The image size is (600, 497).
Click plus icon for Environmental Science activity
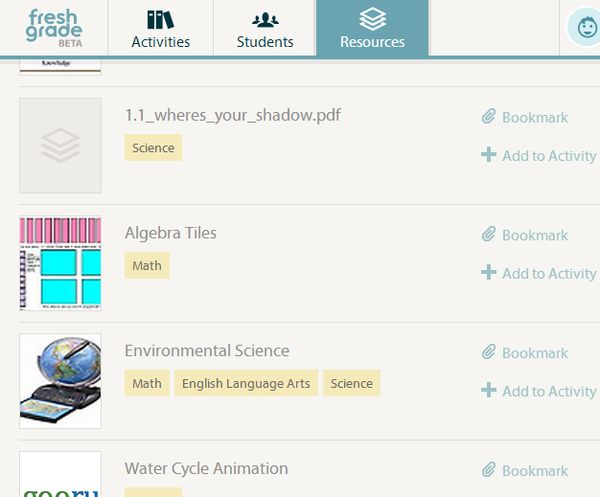489,390
